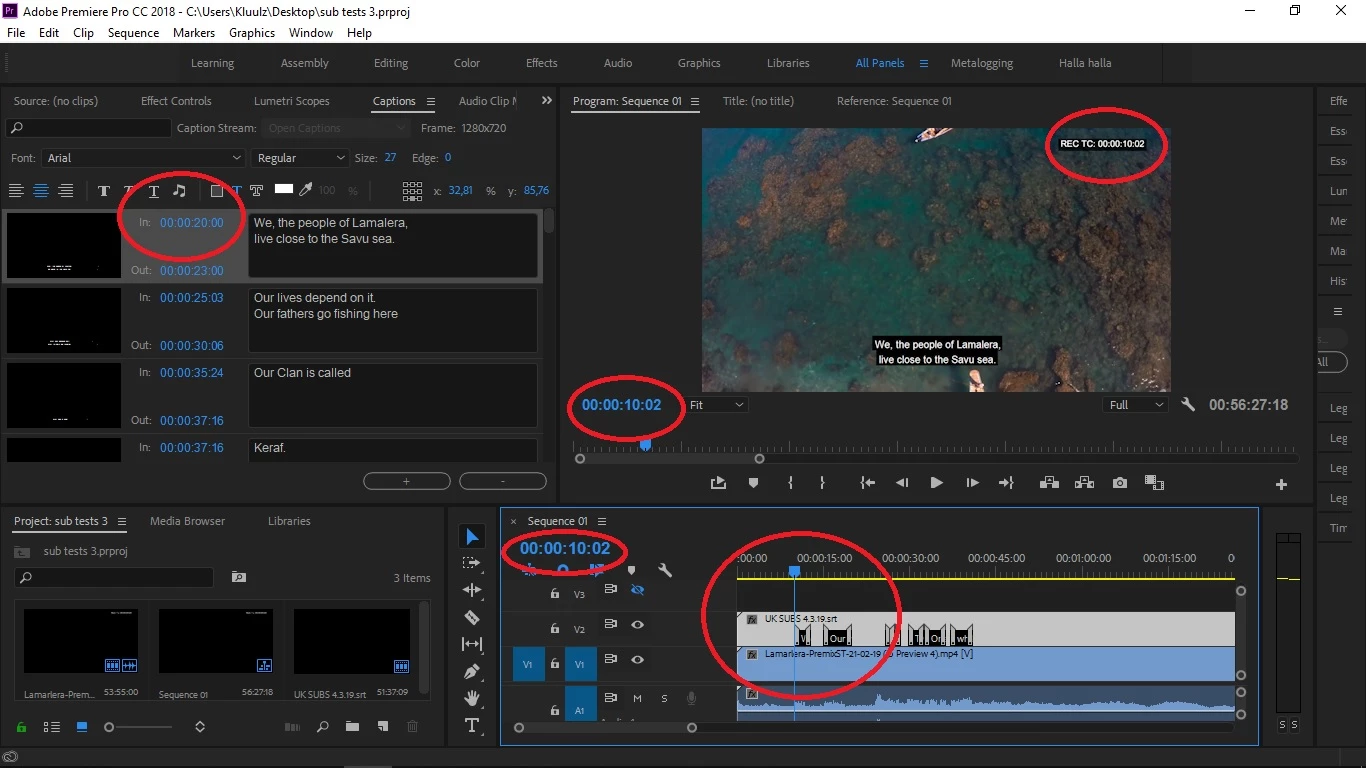The height and width of the screenshot is (768, 1366).
Task: Click the Comparison View button in monitor
Action: pos(1155,483)
